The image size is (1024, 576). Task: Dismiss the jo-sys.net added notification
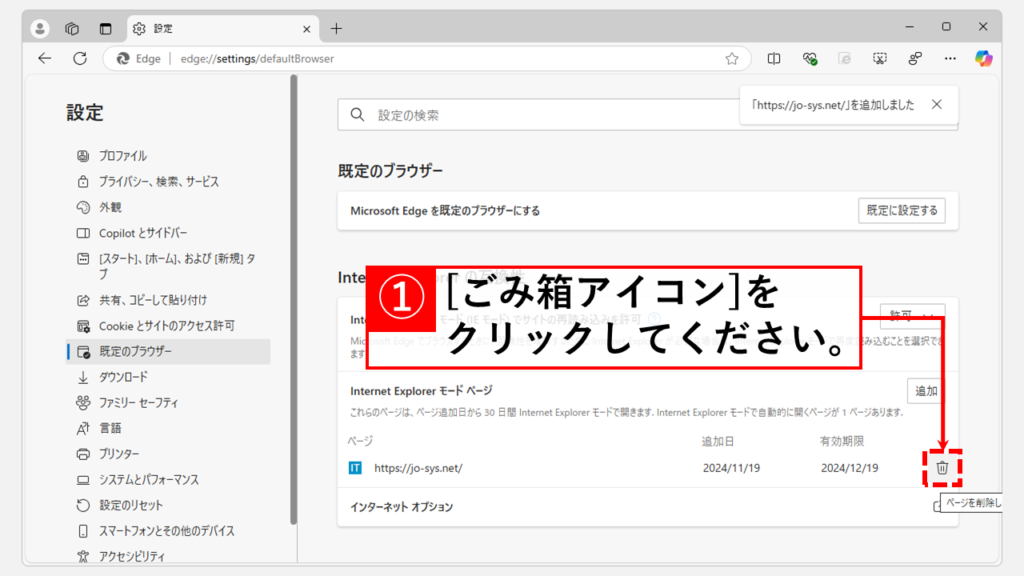(x=936, y=104)
